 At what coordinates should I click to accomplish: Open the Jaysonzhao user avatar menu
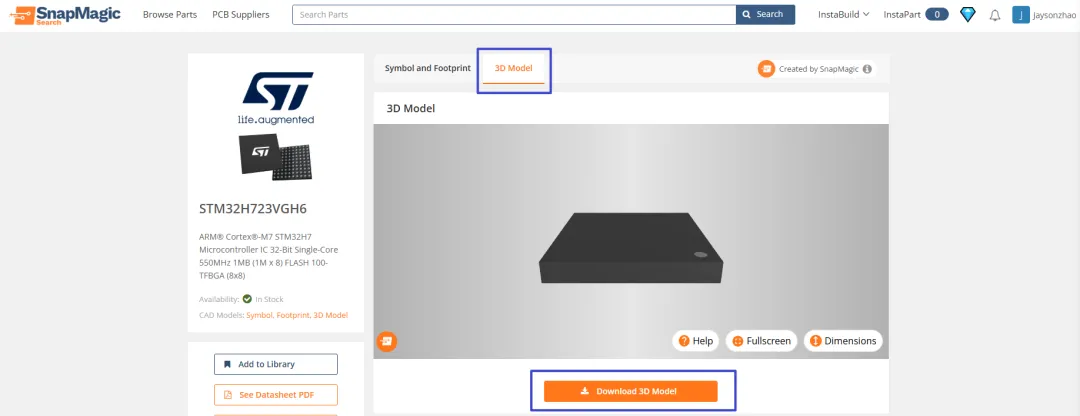1020,14
